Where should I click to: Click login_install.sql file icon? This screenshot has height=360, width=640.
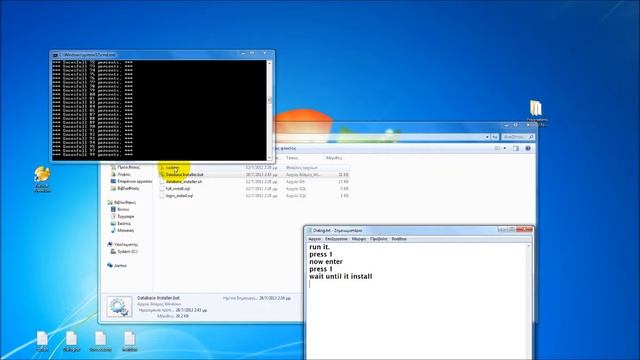coord(162,196)
